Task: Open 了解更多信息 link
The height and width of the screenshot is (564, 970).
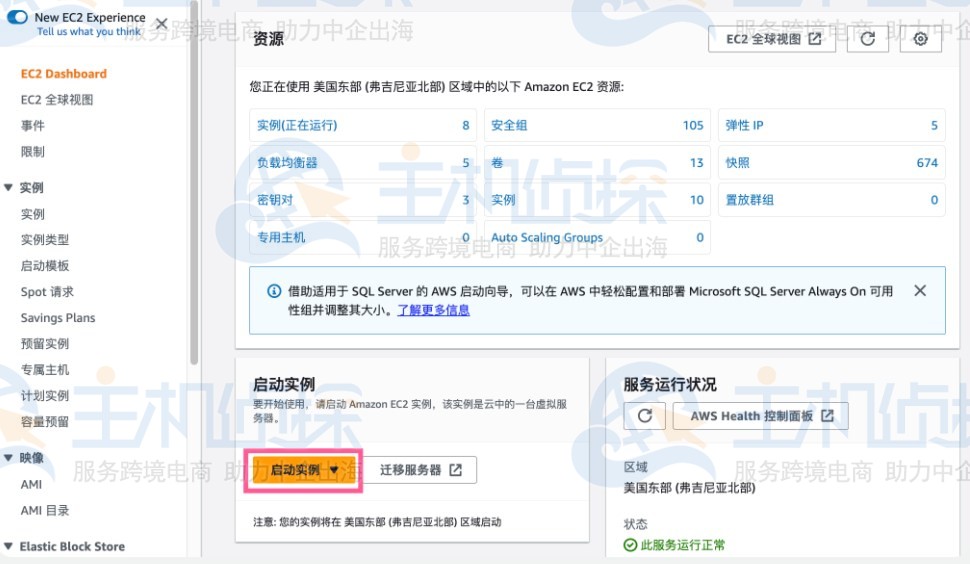Action: (x=433, y=310)
